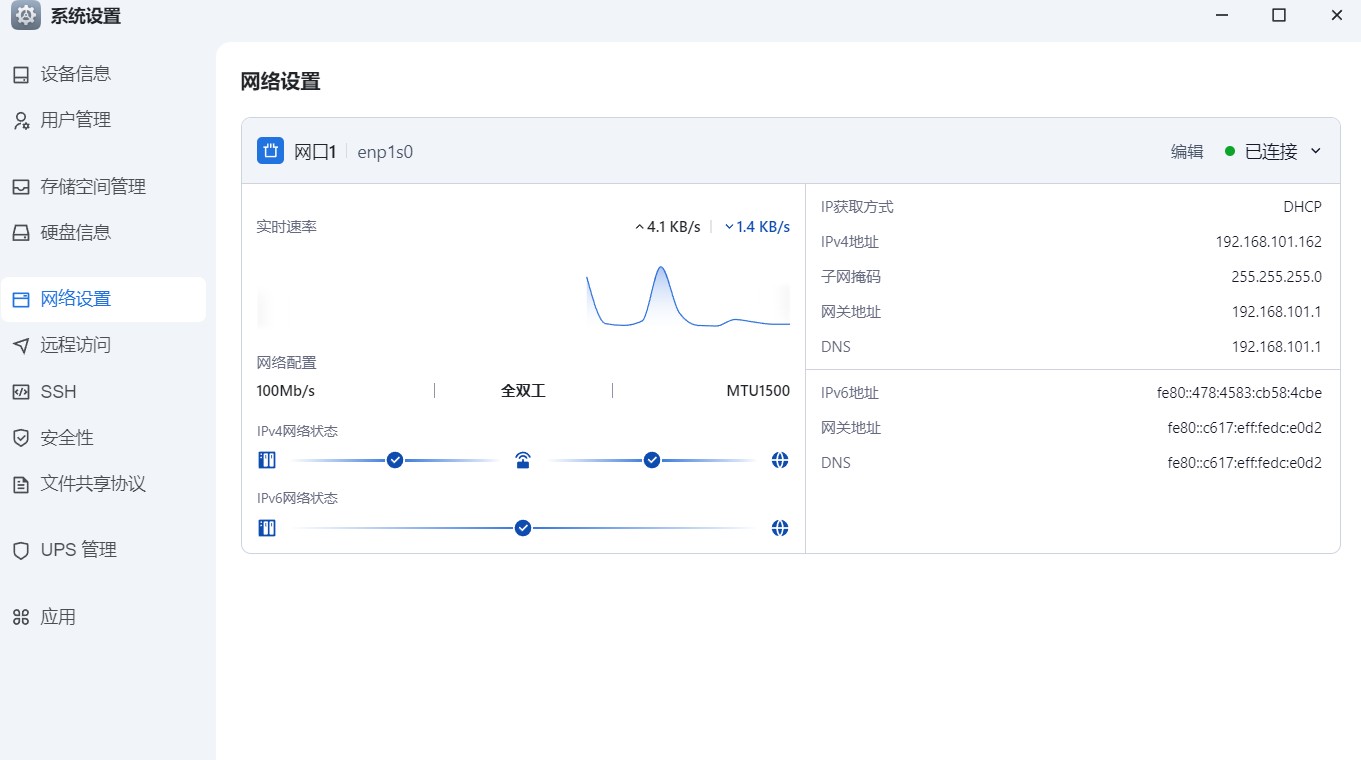
Task: Click the 全双工 duplex value
Action: pos(523,391)
